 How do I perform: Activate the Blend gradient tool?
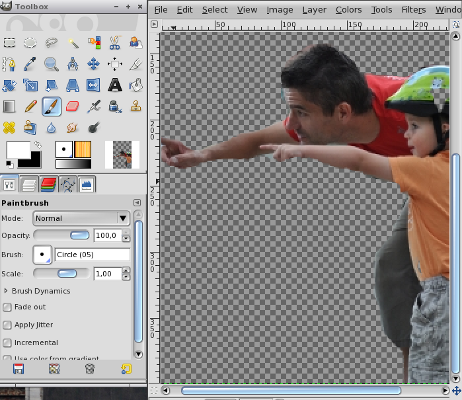coord(9,106)
